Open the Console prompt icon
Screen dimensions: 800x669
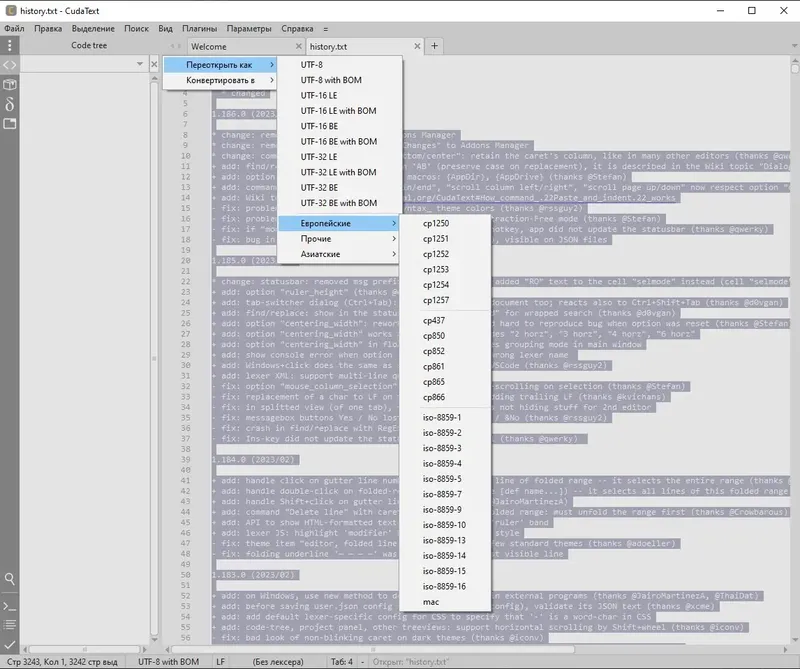(10, 607)
